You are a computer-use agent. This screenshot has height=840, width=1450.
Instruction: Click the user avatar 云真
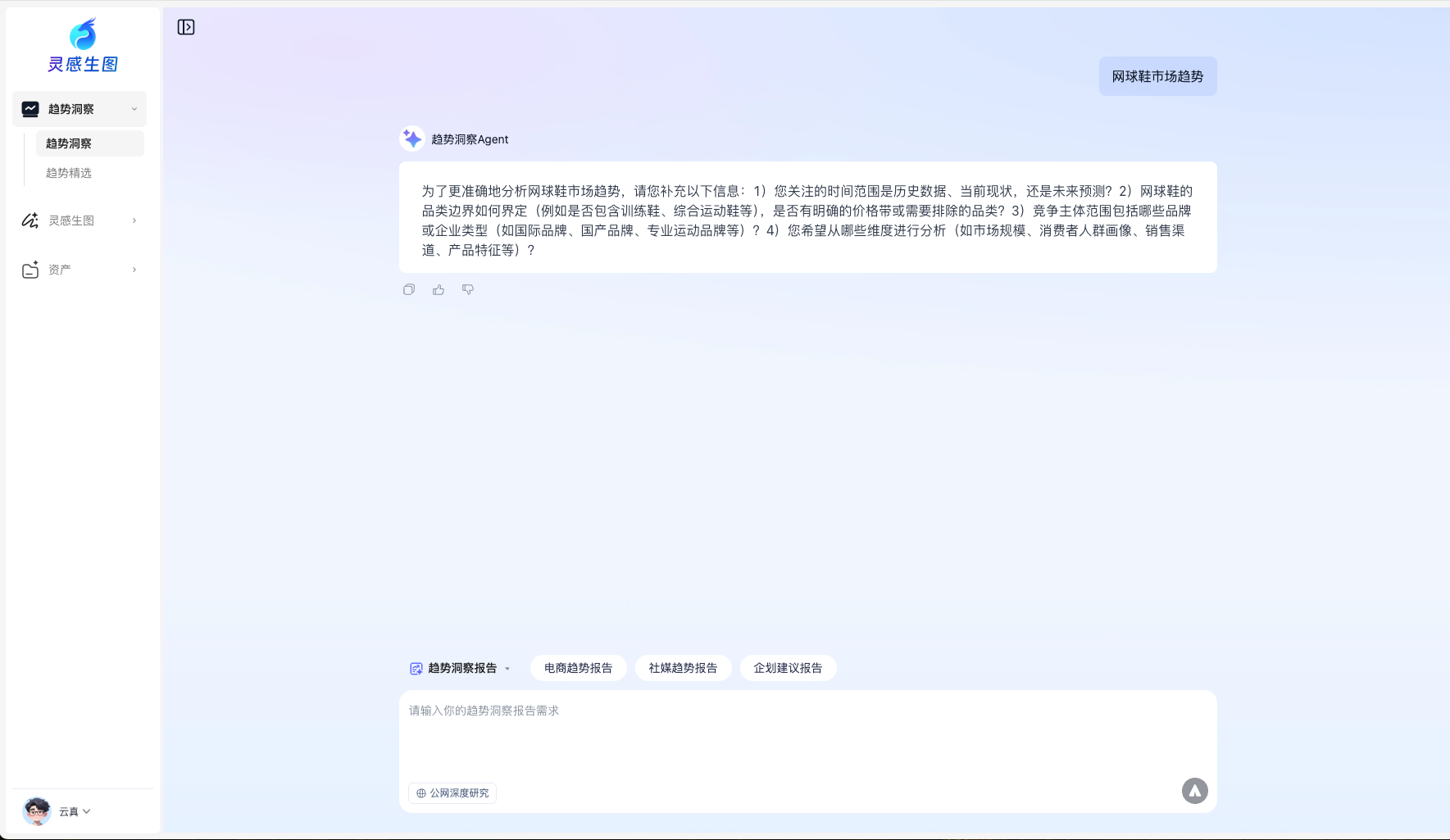37,811
